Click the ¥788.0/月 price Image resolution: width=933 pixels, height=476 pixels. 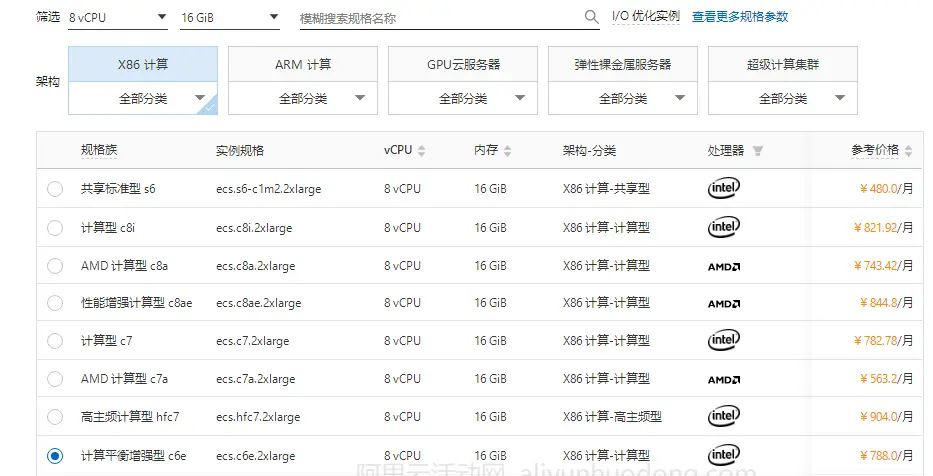[886, 456]
